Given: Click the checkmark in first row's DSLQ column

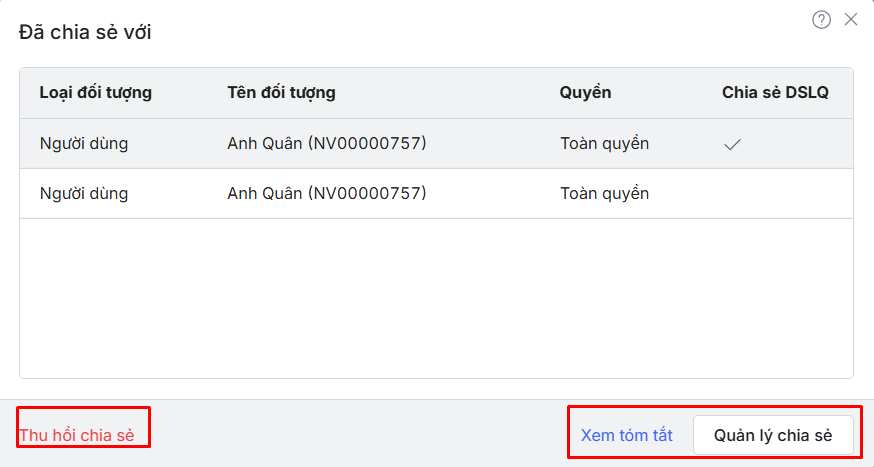Looking at the screenshot, I should coord(732,144).
